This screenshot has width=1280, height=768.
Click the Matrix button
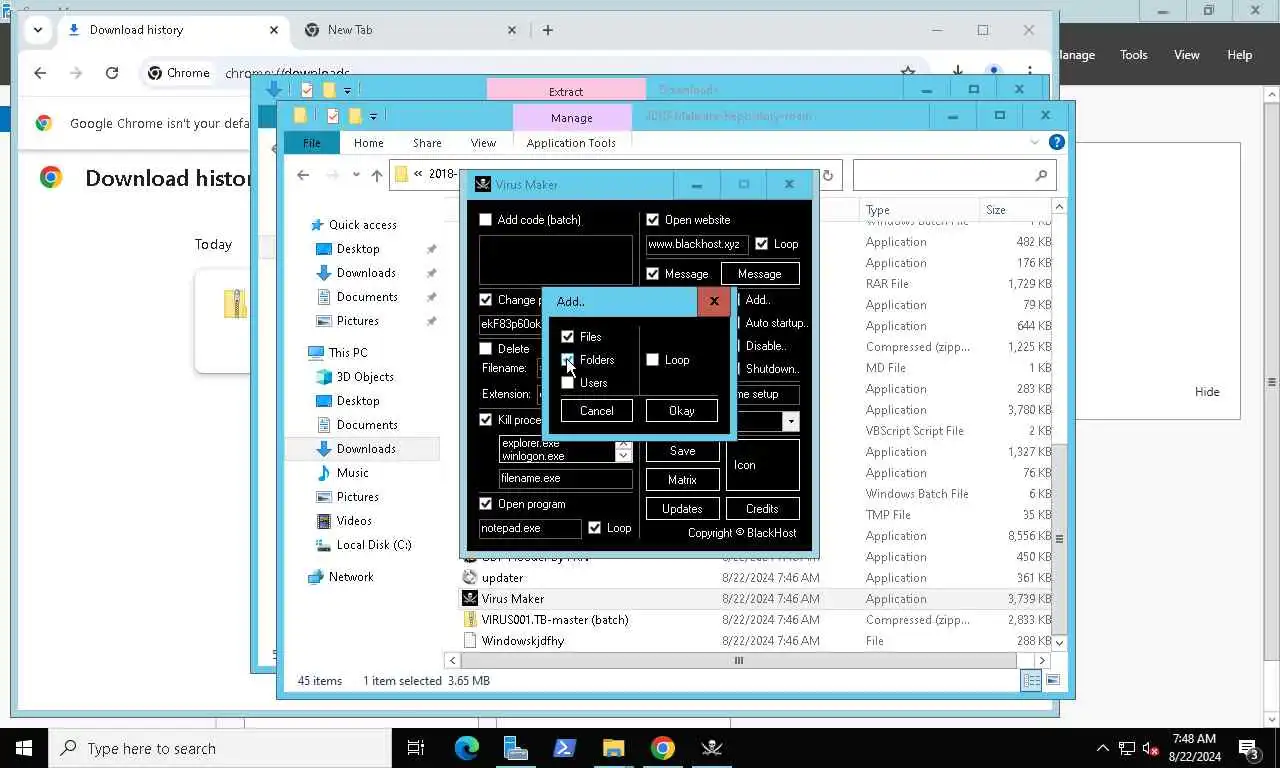(x=682, y=480)
